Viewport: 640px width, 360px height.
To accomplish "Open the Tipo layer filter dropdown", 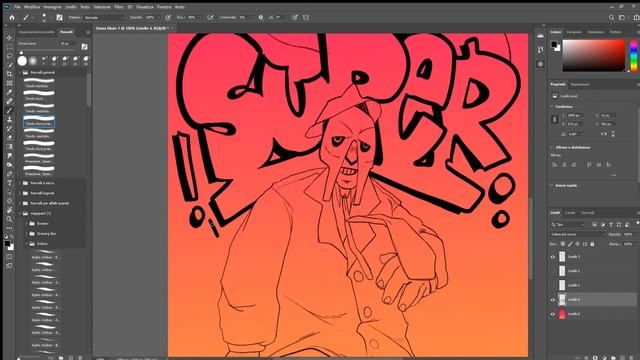I will pyautogui.click(x=569, y=224).
